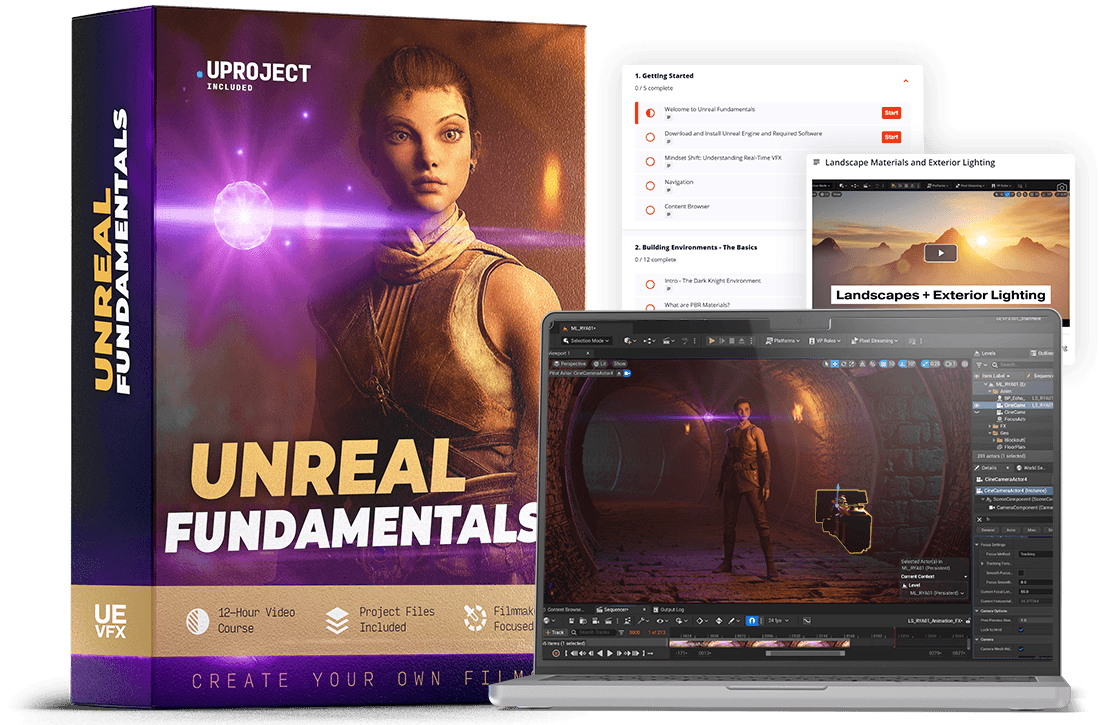Toggle the Sequencer snapping magnet button

pyautogui.click(x=752, y=620)
